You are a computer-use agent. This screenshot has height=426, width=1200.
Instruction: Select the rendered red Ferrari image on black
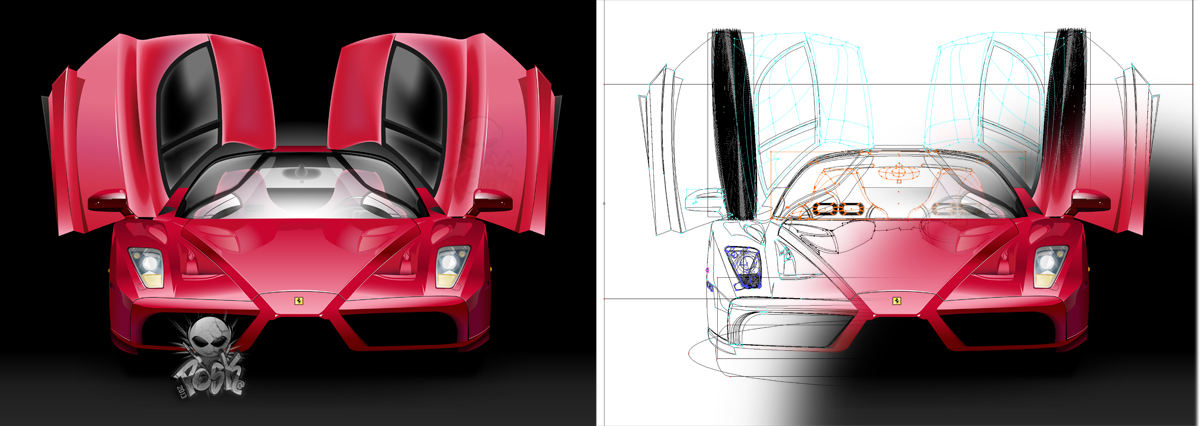tap(298, 213)
